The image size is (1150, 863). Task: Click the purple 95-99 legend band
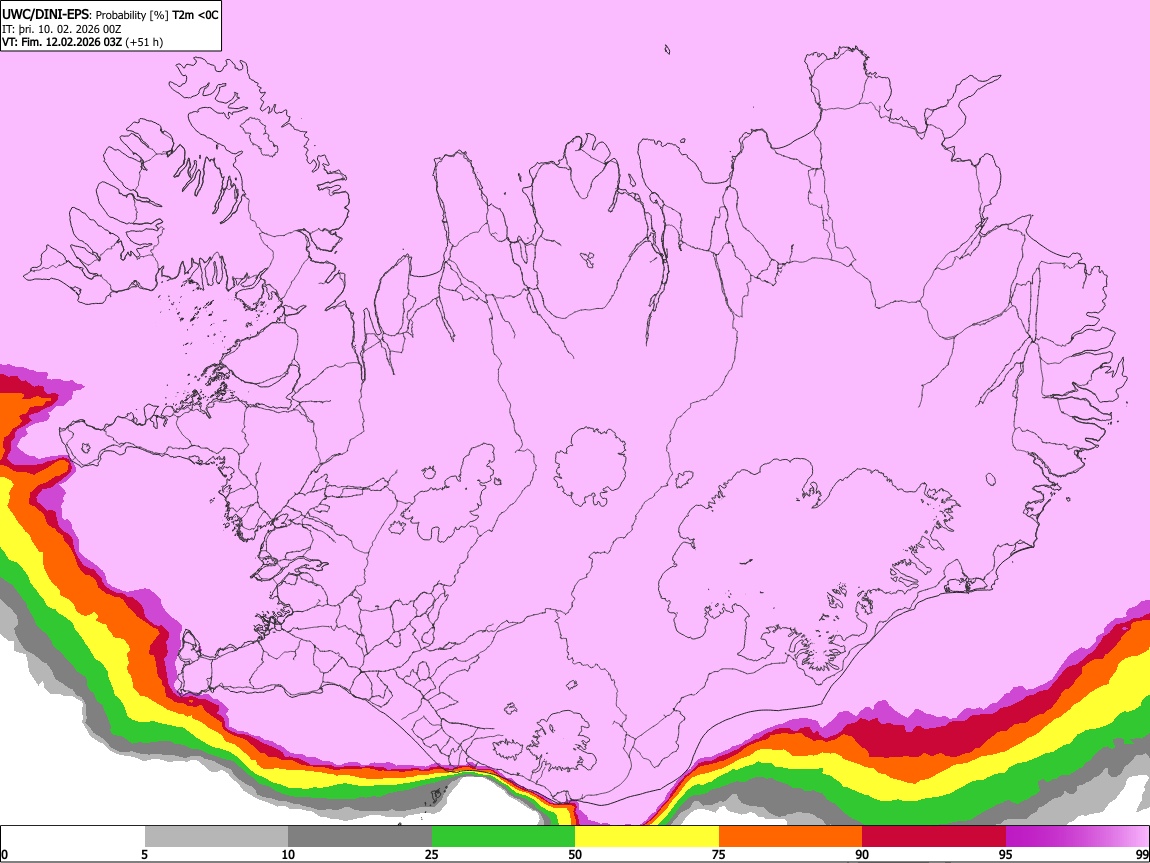pos(1077,836)
